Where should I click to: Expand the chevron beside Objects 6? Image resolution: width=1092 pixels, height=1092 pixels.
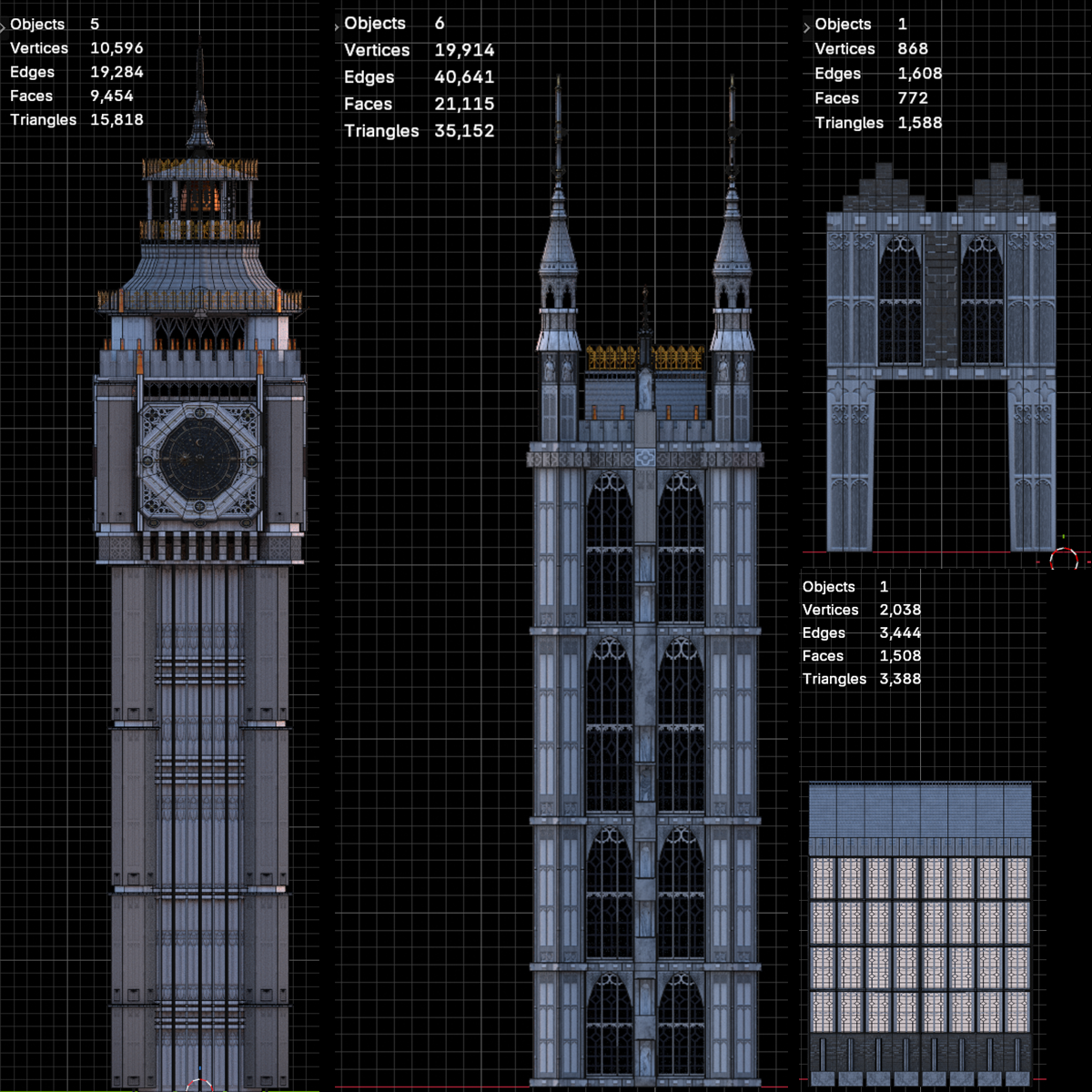coord(337,26)
